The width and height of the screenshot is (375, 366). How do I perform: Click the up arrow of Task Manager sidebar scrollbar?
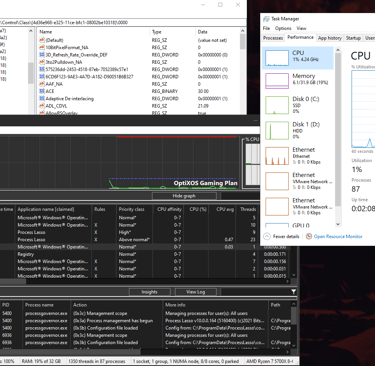(x=338, y=50)
